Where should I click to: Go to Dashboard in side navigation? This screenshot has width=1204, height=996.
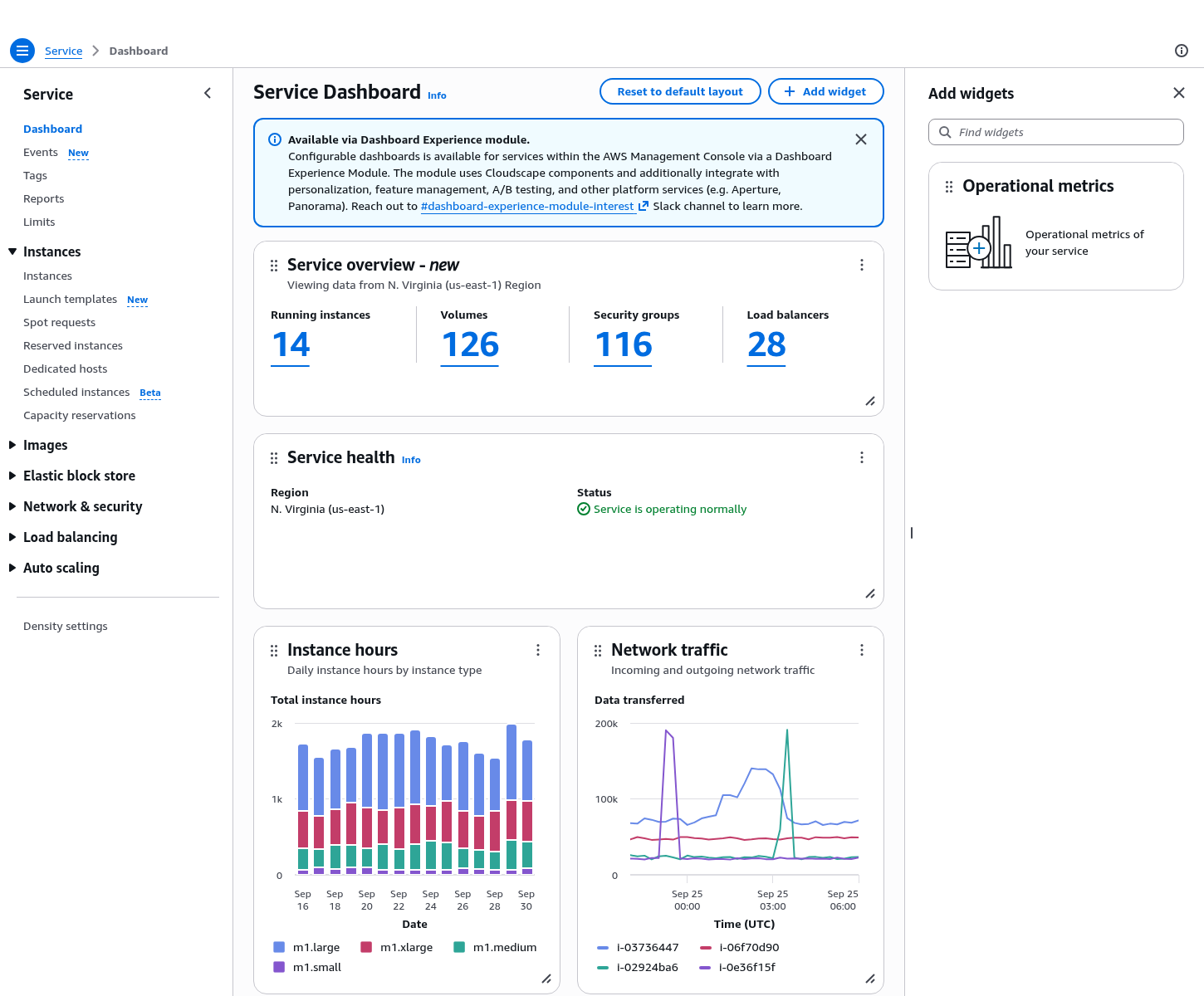point(52,129)
